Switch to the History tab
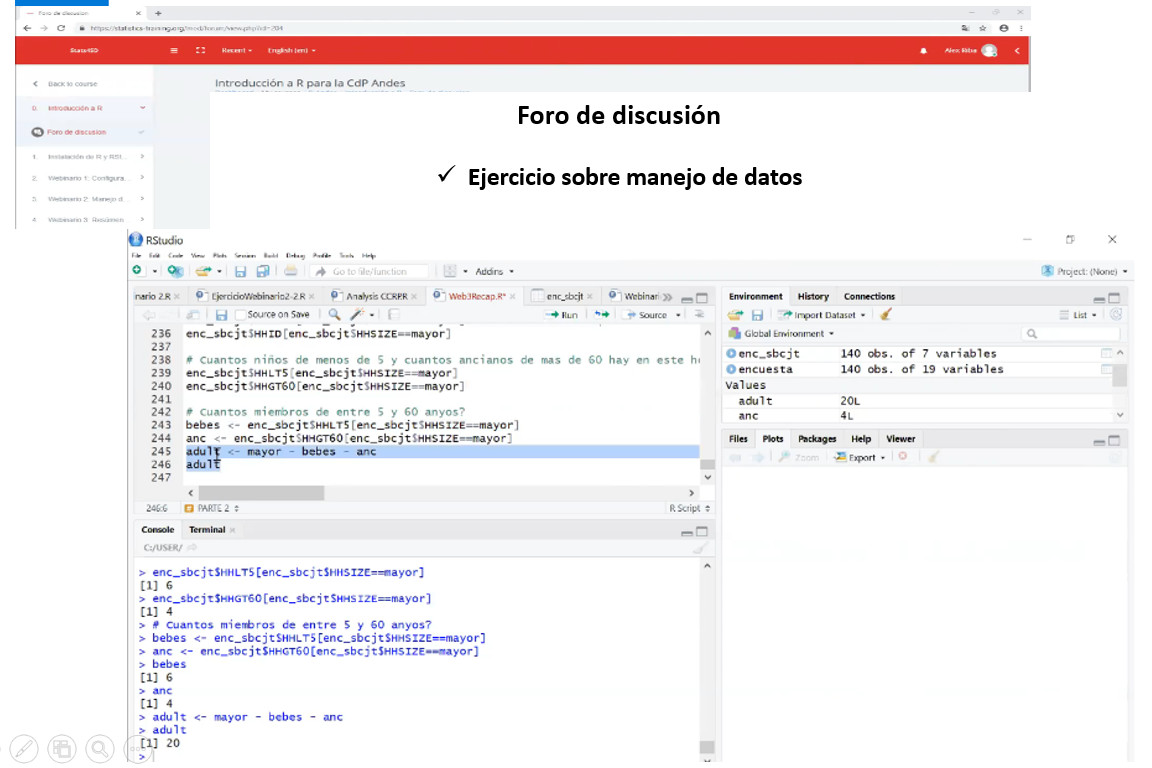 (812, 296)
